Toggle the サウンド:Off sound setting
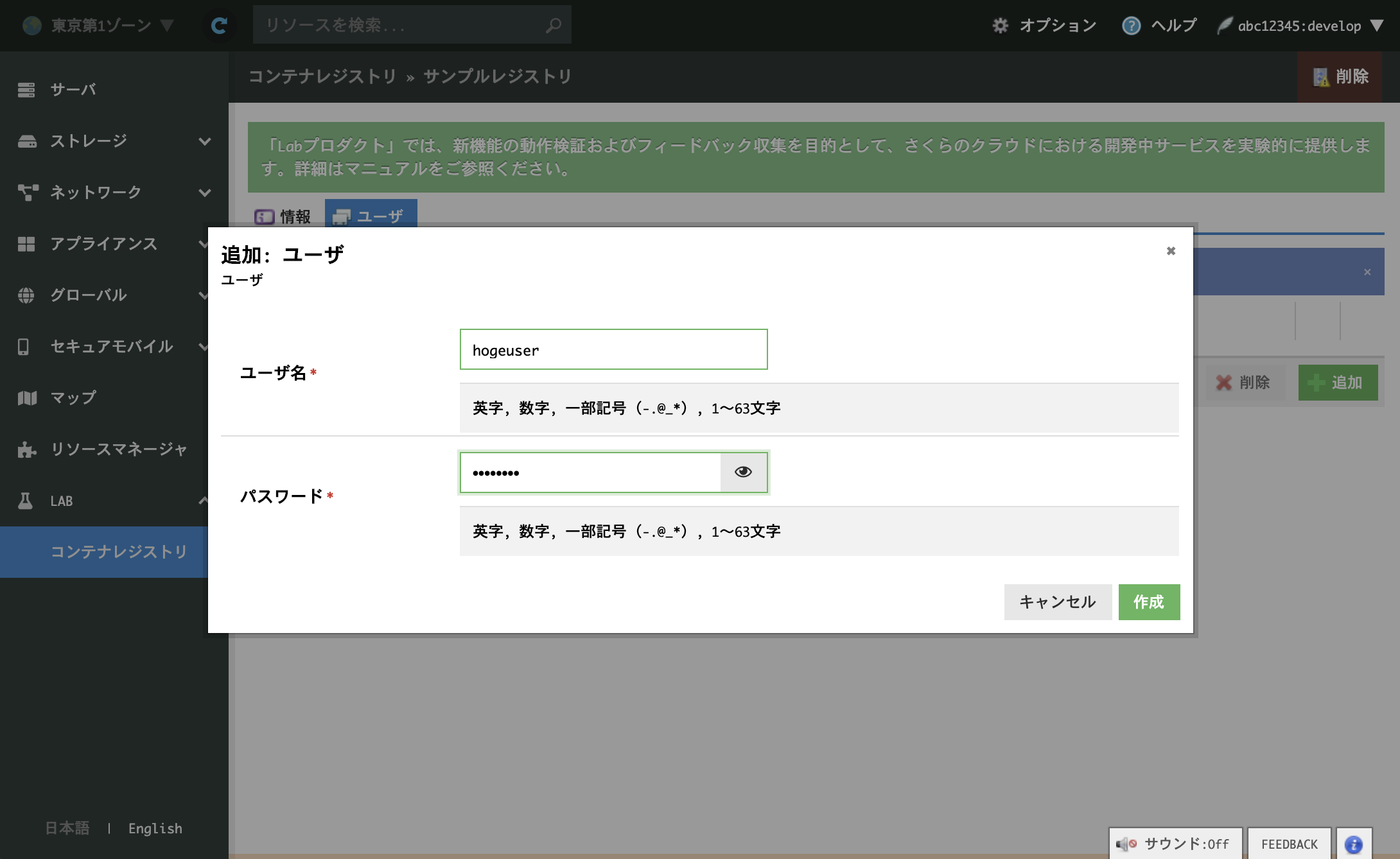This screenshot has width=1400, height=859. click(1175, 844)
